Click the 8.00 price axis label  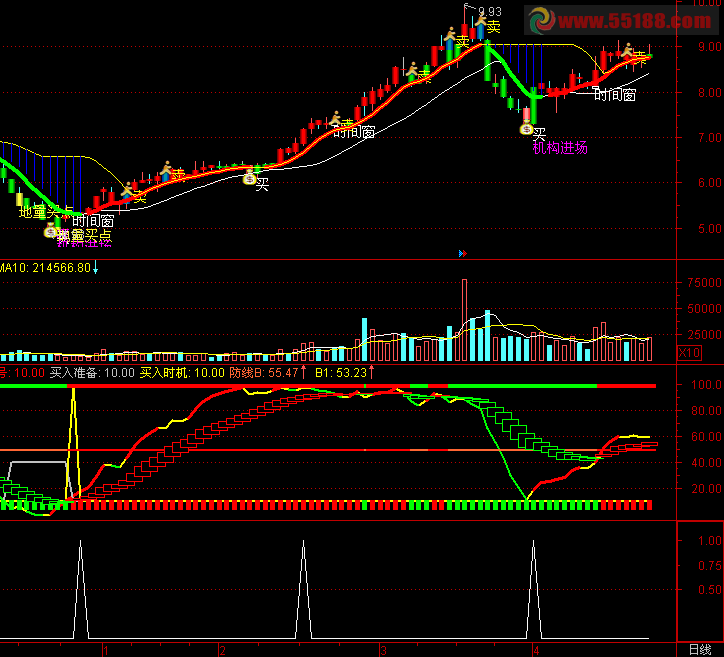710,92
